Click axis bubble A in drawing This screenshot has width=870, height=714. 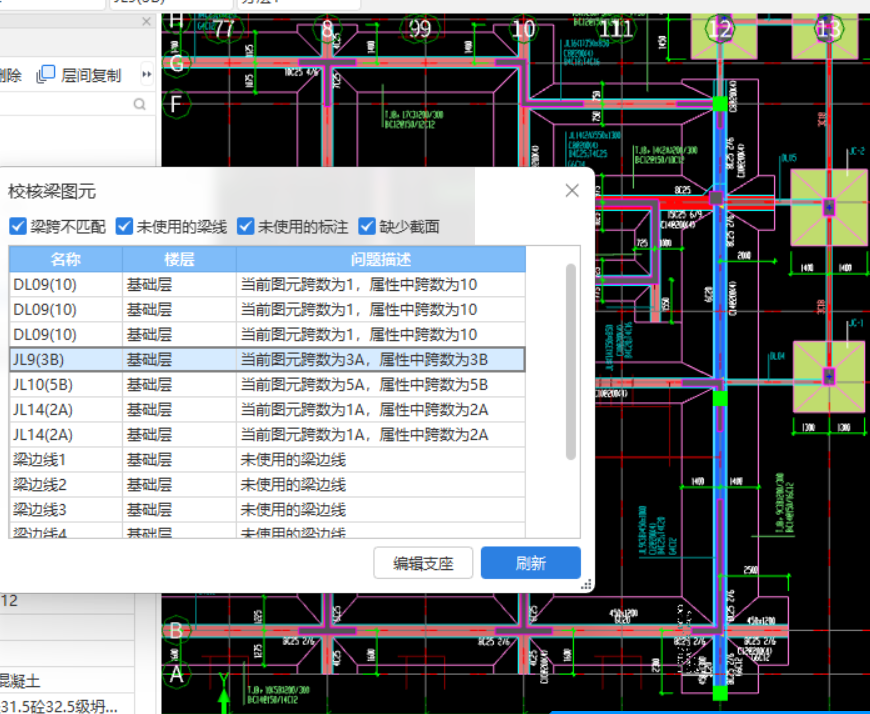pyautogui.click(x=176, y=675)
